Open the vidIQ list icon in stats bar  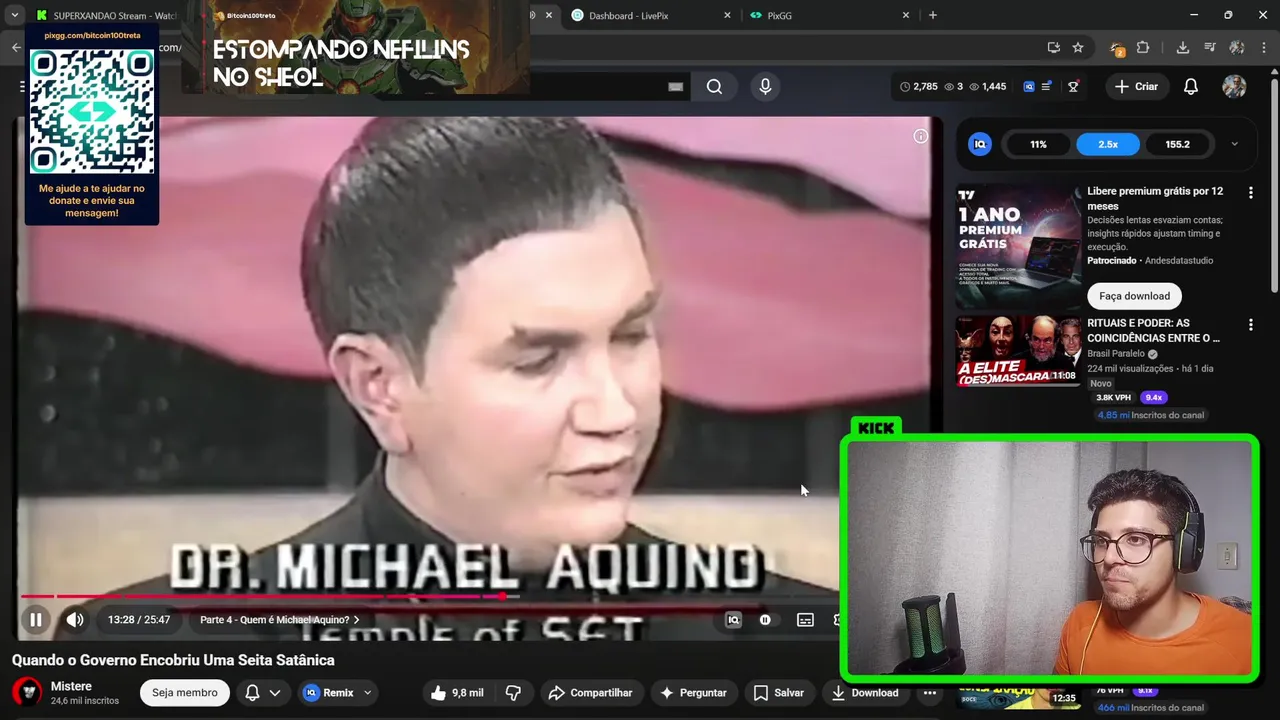pyautogui.click(x=1046, y=87)
